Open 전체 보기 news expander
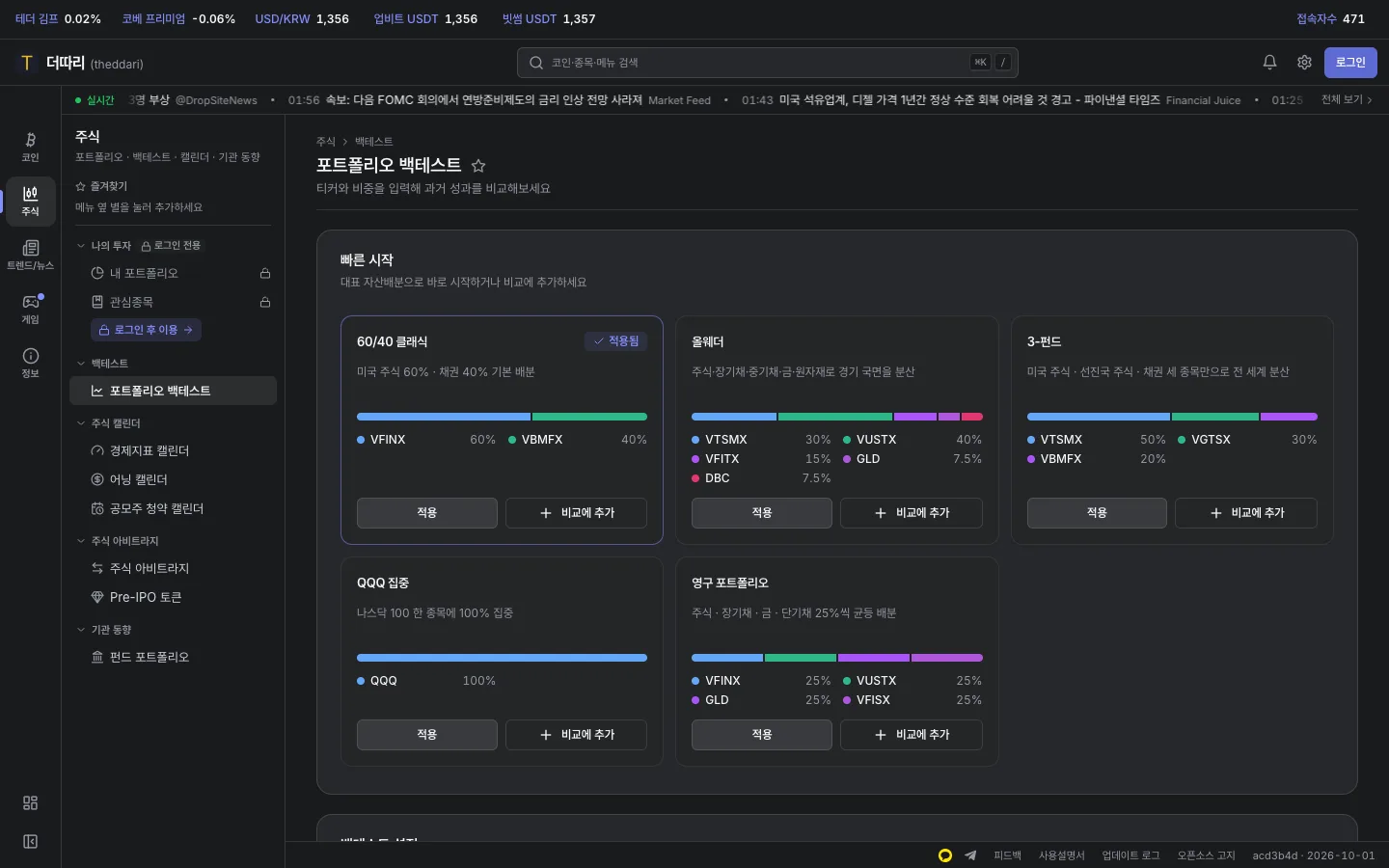1389x868 pixels. pos(1347,99)
